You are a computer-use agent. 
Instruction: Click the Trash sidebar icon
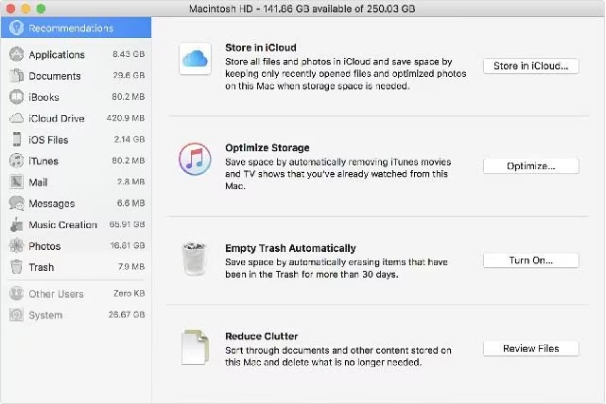pyautogui.click(x=17, y=267)
